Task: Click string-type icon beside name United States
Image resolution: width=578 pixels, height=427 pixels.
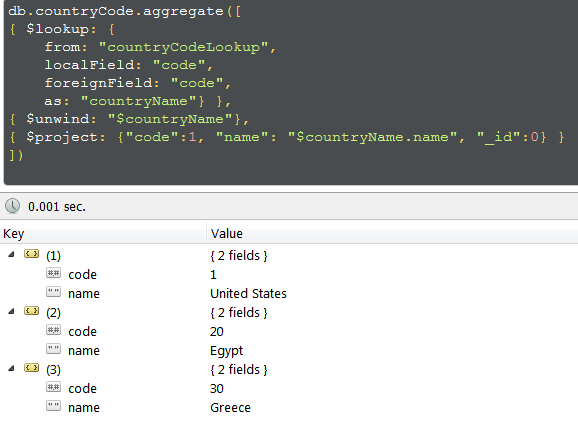Action: pos(53,292)
